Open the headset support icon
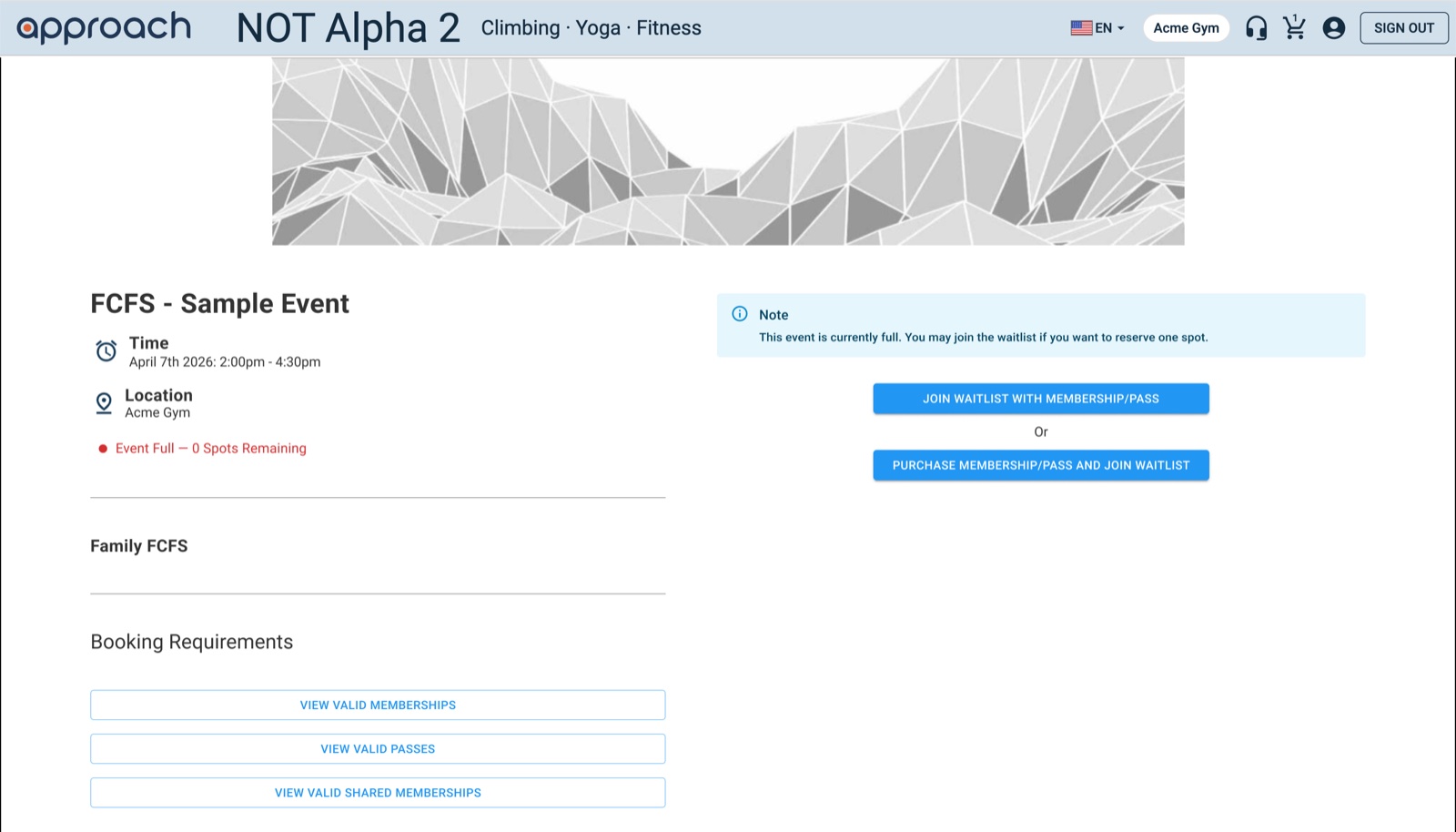 [1256, 28]
